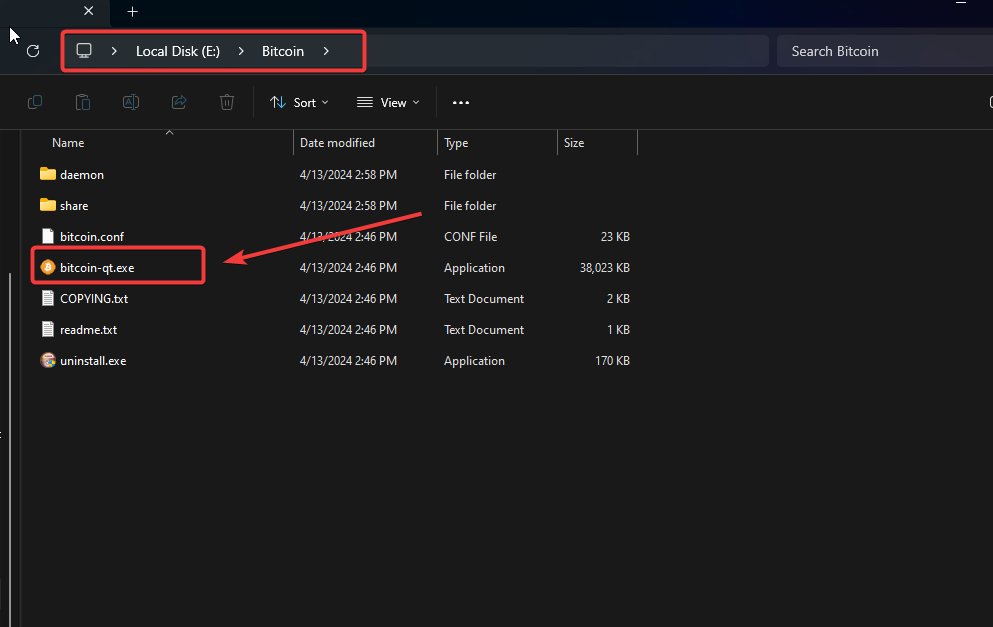The height and width of the screenshot is (627, 993).
Task: Click the Refresh icon beside address bar
Action: coord(33,51)
